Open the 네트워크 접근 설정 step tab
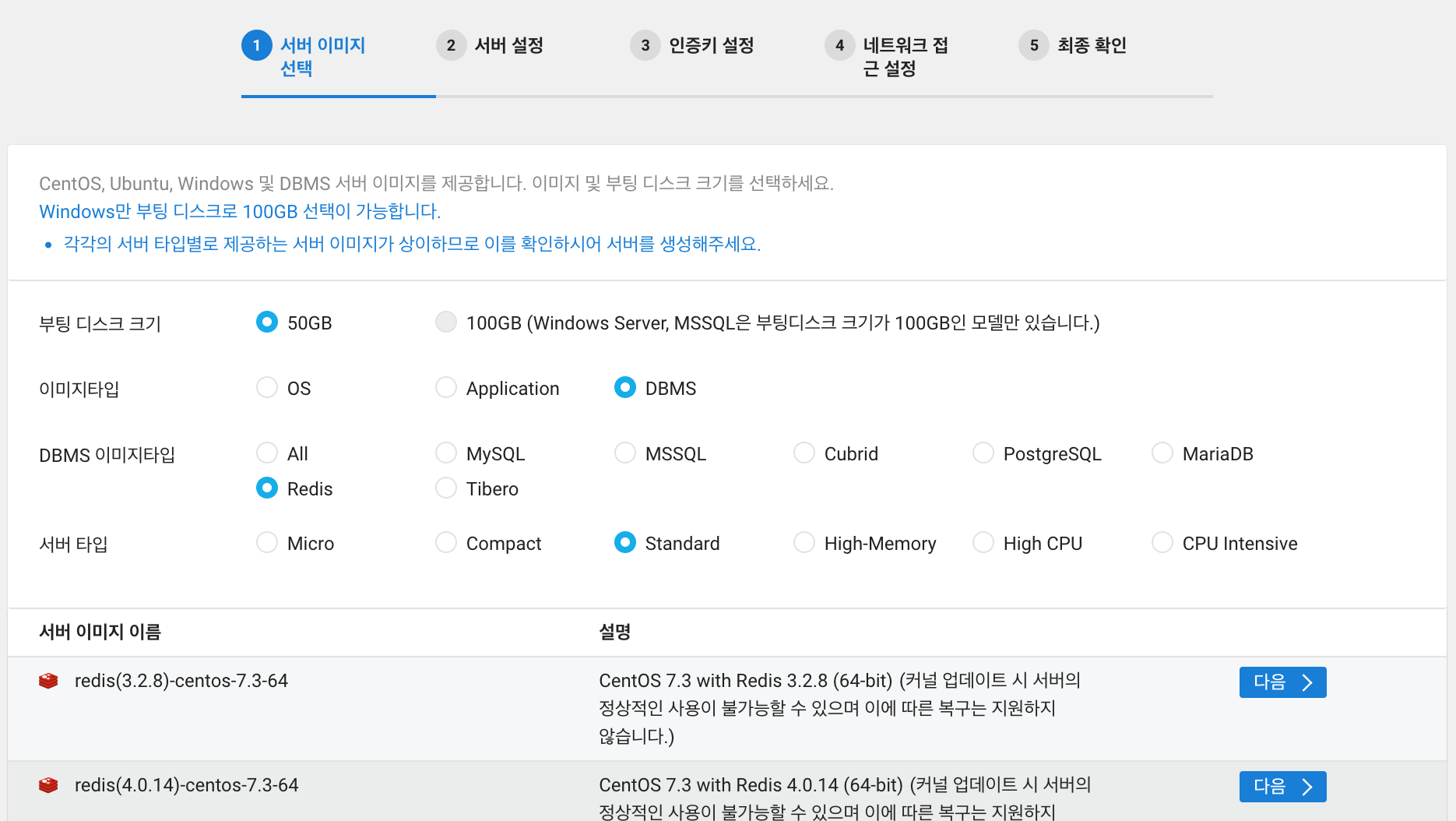This screenshot has height=821, width=1456. click(x=906, y=57)
